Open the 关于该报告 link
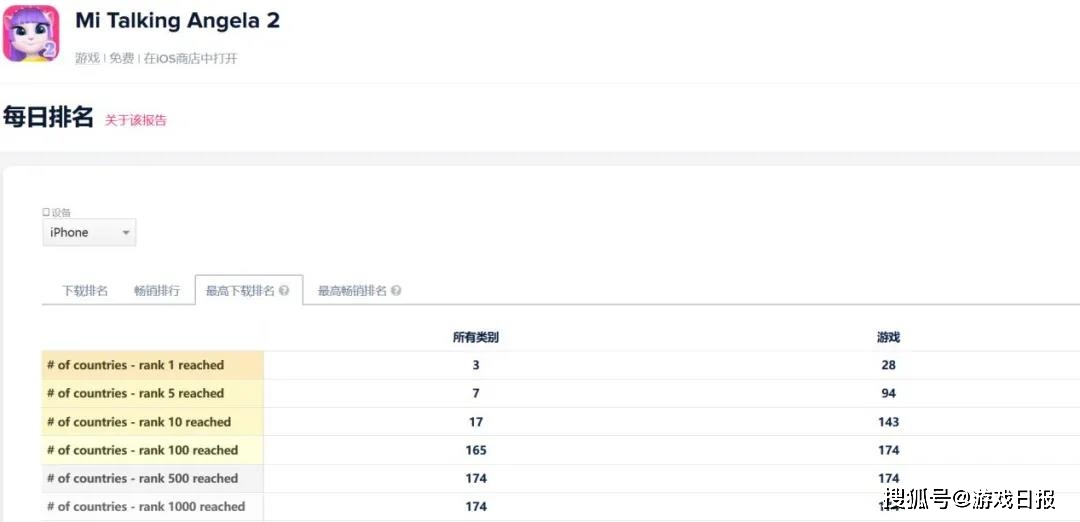Screen dimensions: 1080x522 136,120
